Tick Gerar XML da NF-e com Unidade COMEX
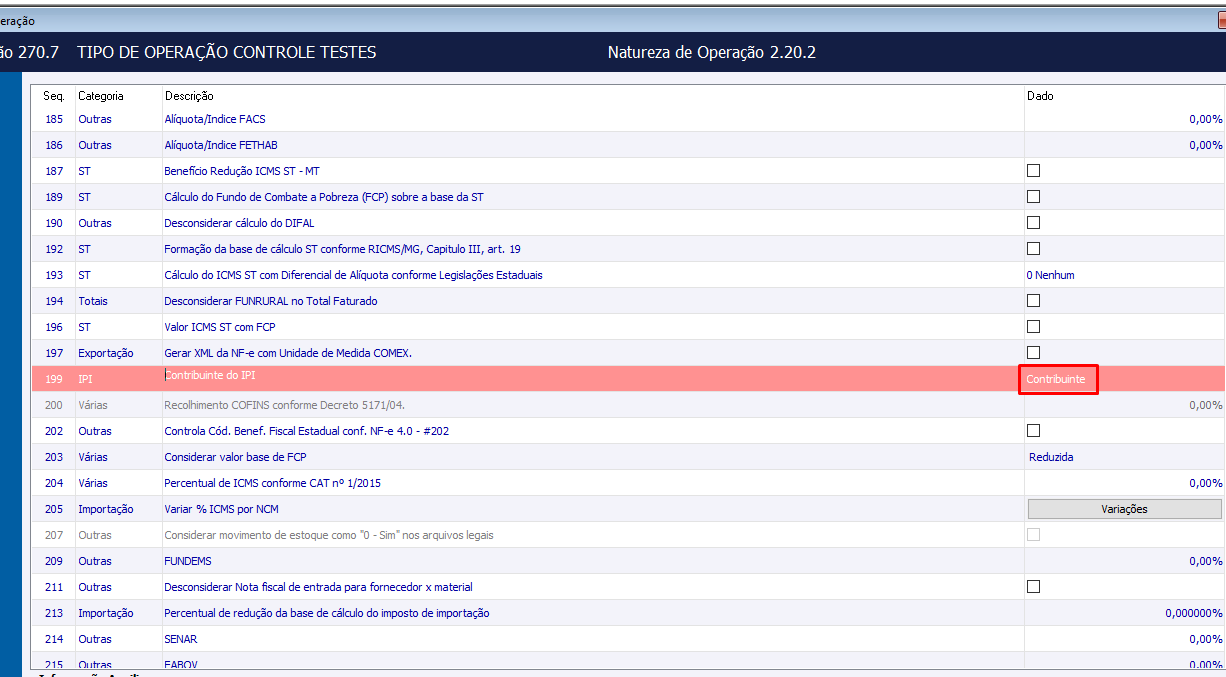 pos(1033,353)
